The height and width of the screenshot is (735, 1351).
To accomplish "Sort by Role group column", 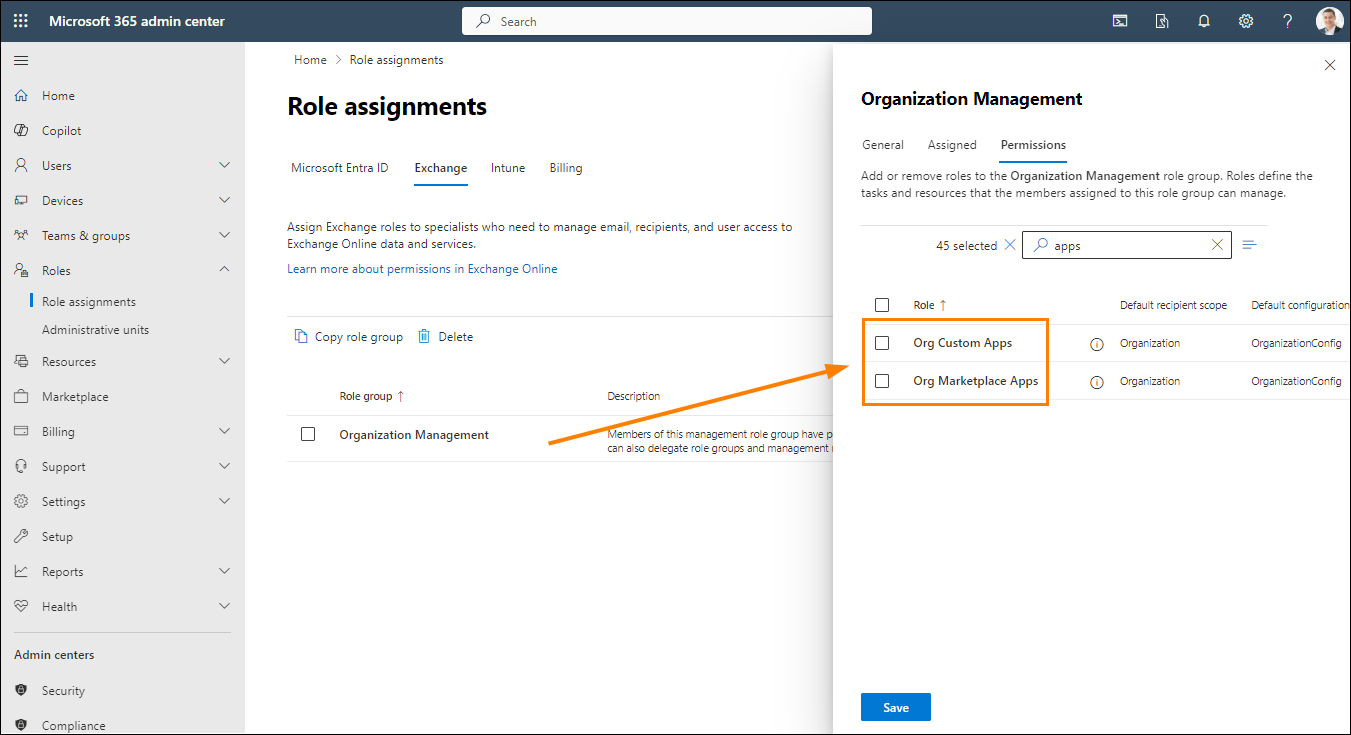I will (372, 396).
